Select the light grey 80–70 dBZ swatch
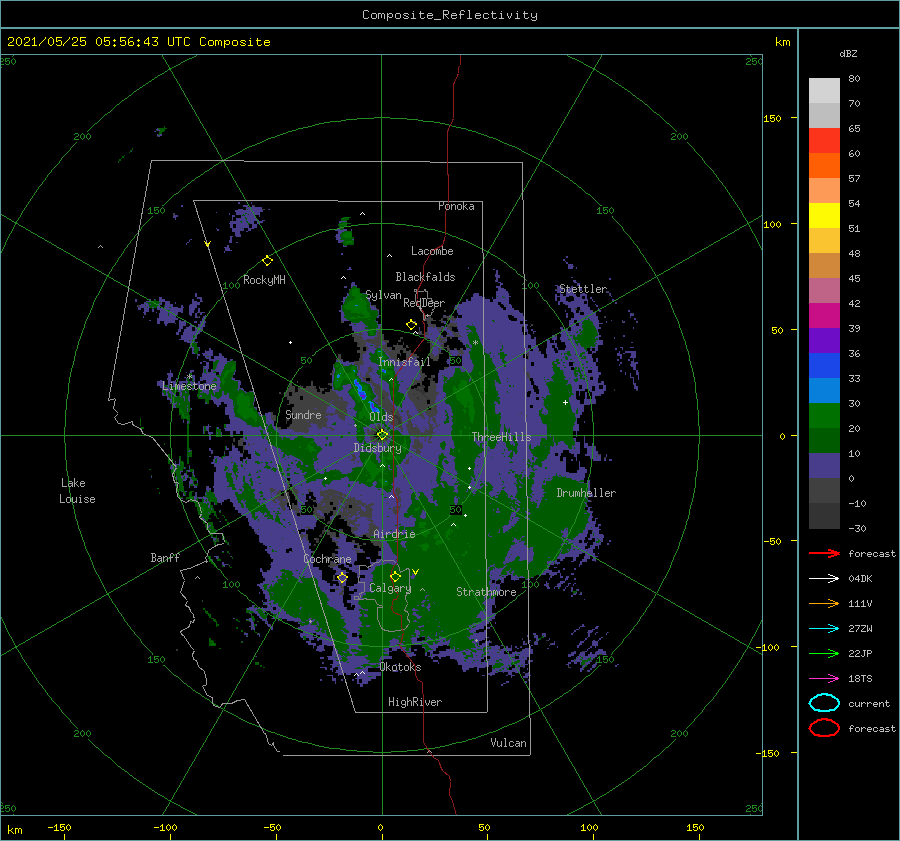900x841 pixels. click(x=824, y=91)
